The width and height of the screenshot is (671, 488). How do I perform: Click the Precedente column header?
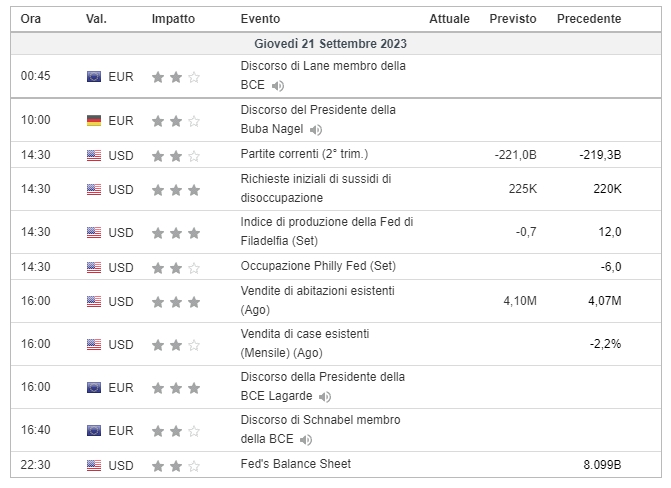coord(589,19)
